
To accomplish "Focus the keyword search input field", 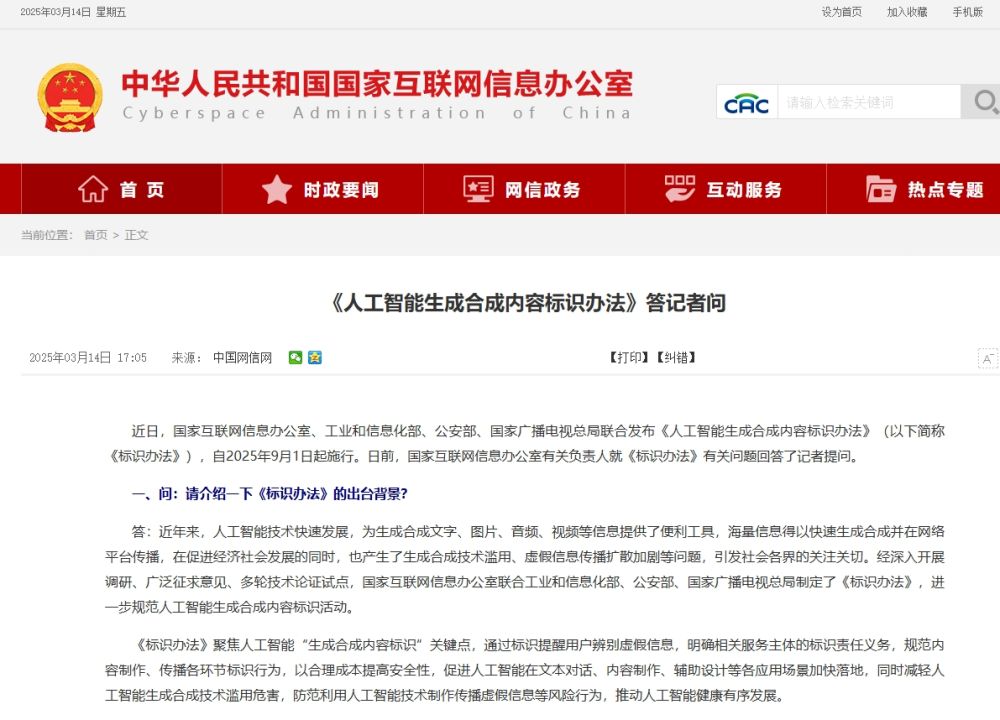I will (868, 102).
